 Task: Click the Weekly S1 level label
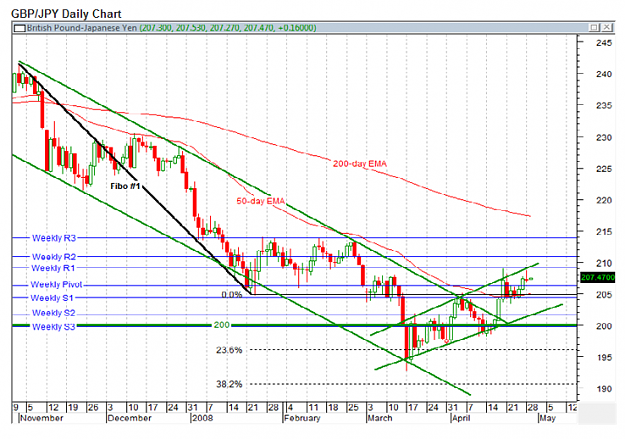click(52, 298)
